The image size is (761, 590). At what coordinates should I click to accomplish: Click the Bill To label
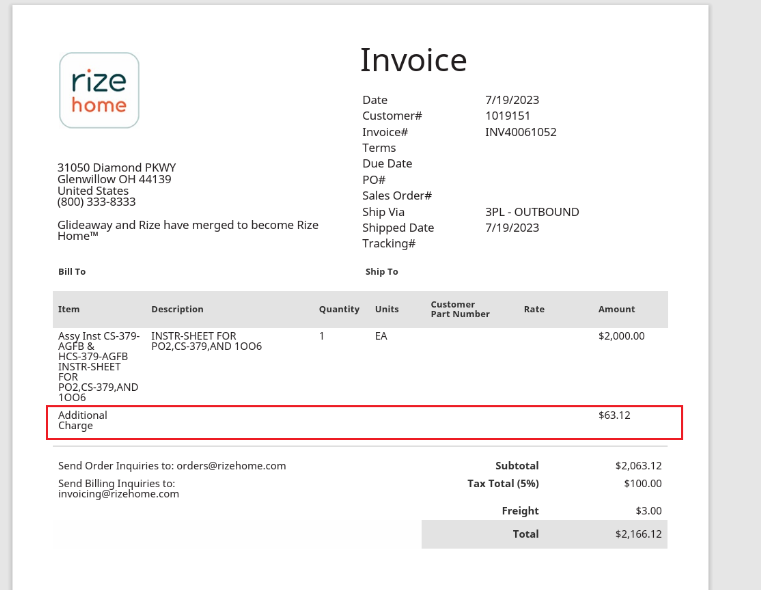tap(72, 272)
